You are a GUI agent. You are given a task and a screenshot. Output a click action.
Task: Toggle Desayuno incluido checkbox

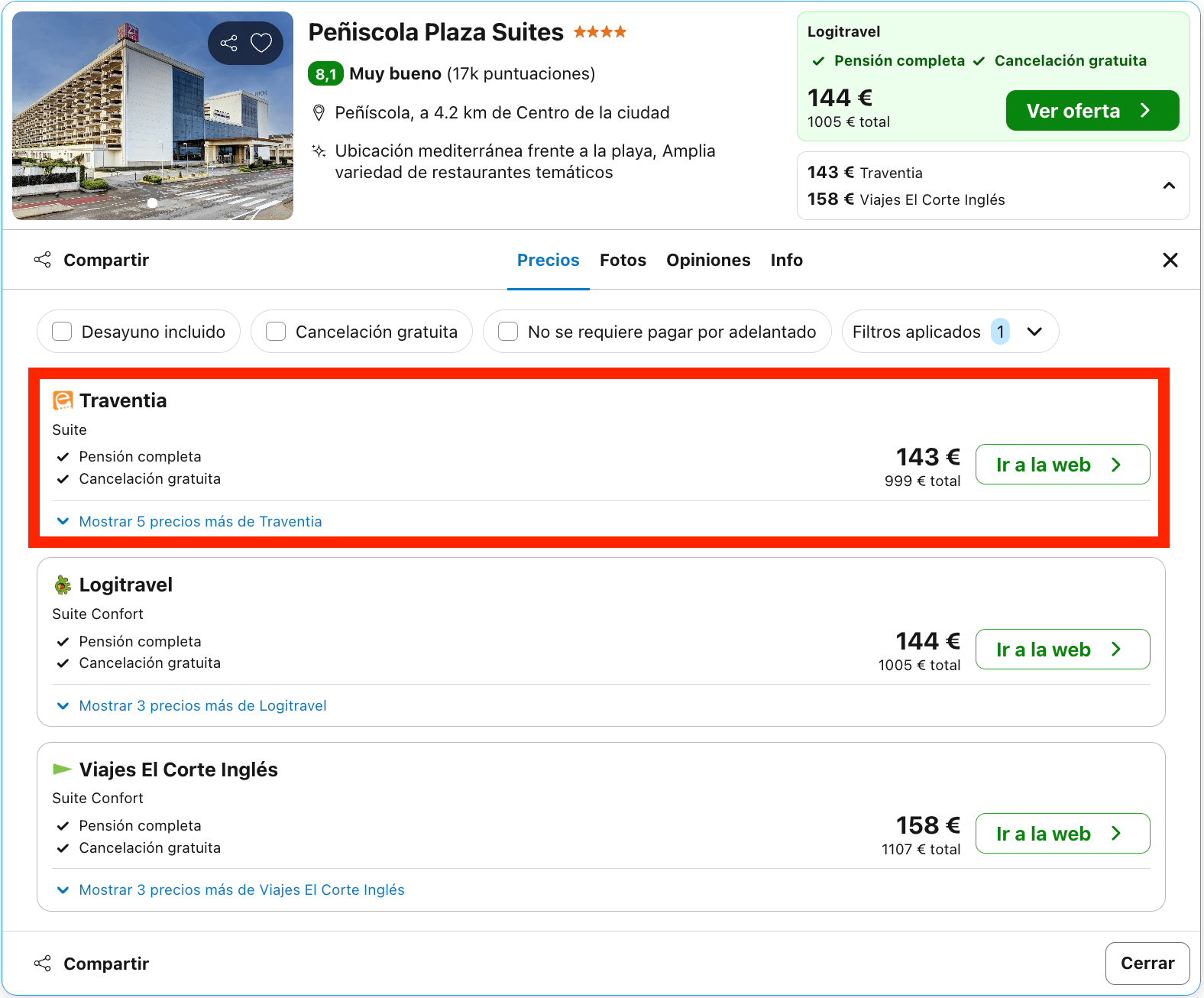tap(62, 332)
